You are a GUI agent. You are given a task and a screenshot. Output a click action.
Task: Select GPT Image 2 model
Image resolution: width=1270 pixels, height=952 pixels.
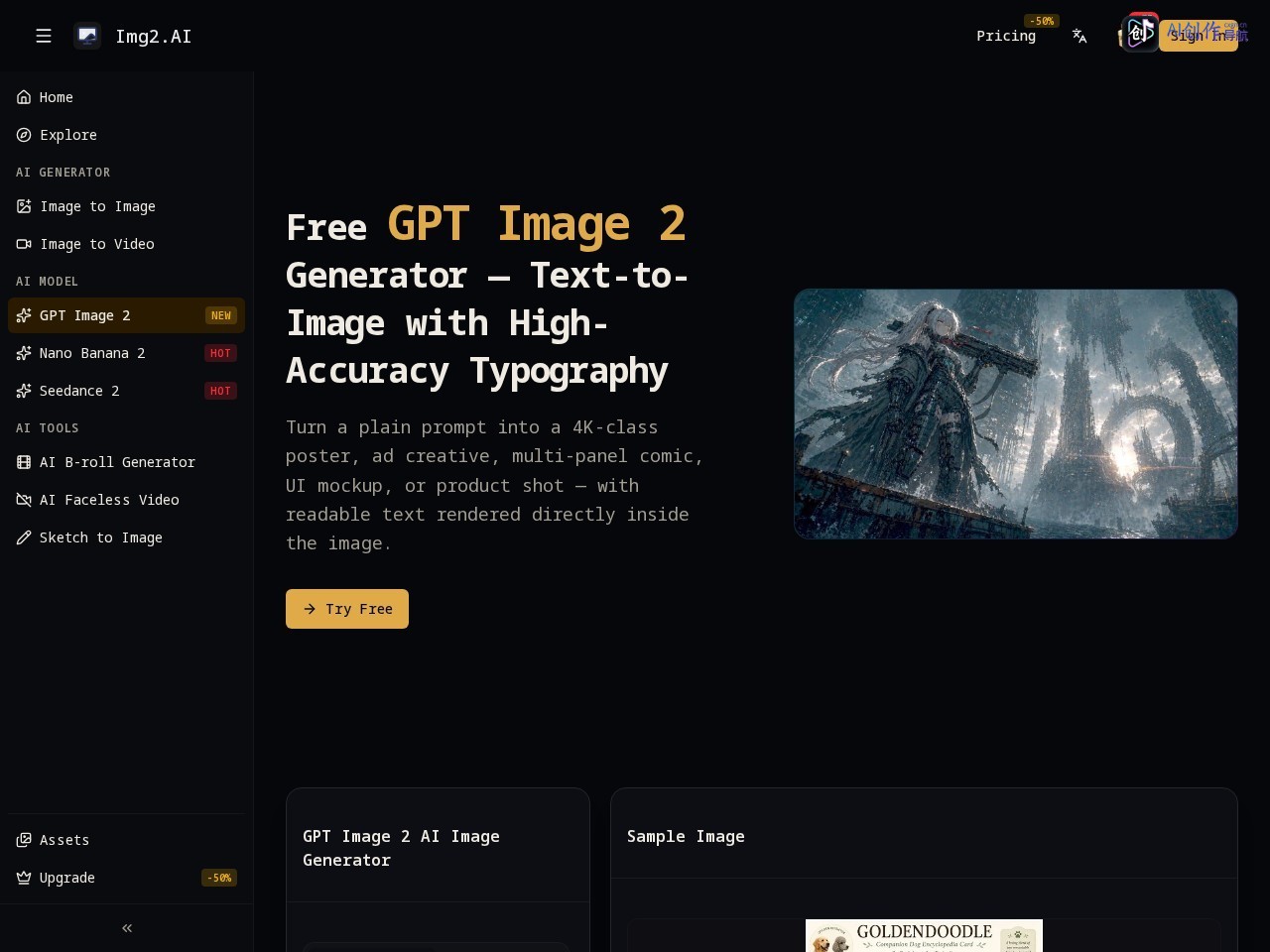point(126,315)
